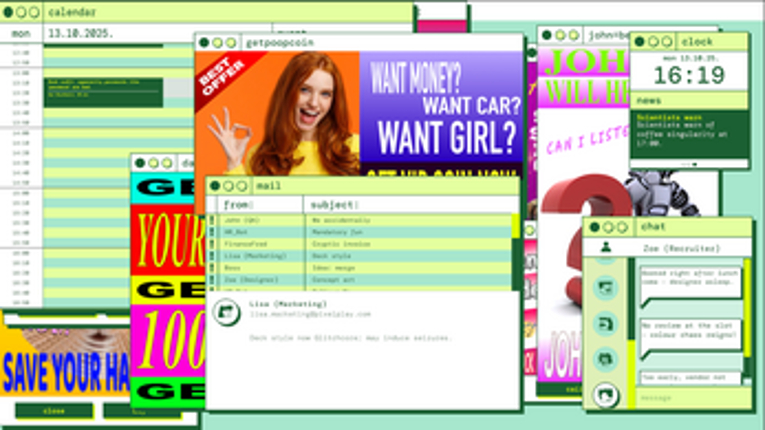Viewport: 765px width, 430px height.
Task: Click the chat contacts list scrollbar thumb
Action: click(x=631, y=373)
